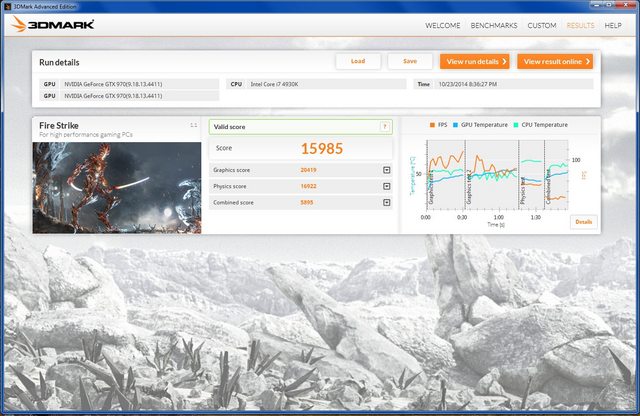Click the CPU Intel Core i7 4930K field
640x416 pixels.
coord(316,84)
